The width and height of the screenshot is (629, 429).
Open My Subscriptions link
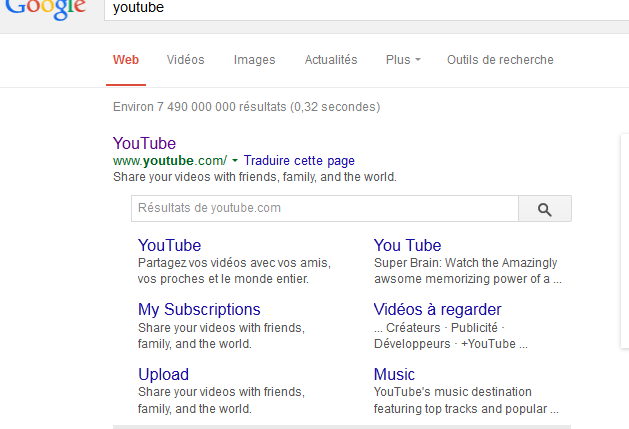[x=199, y=310]
